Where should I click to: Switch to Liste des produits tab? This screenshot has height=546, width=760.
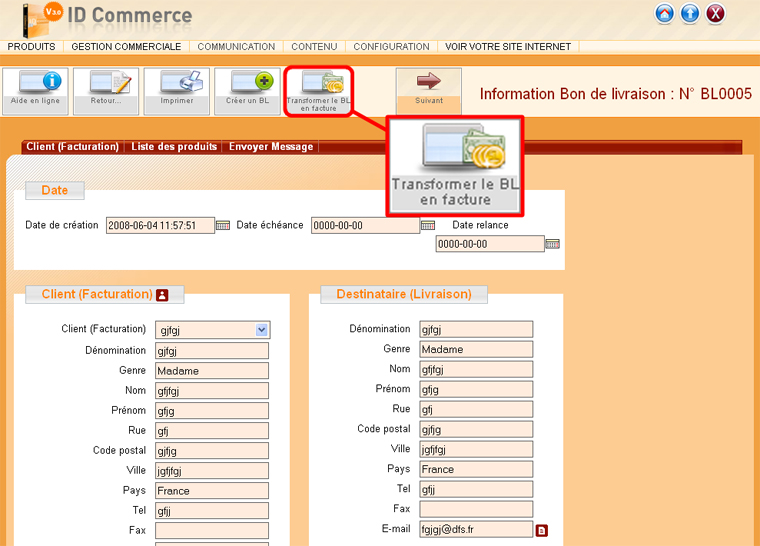(x=174, y=146)
